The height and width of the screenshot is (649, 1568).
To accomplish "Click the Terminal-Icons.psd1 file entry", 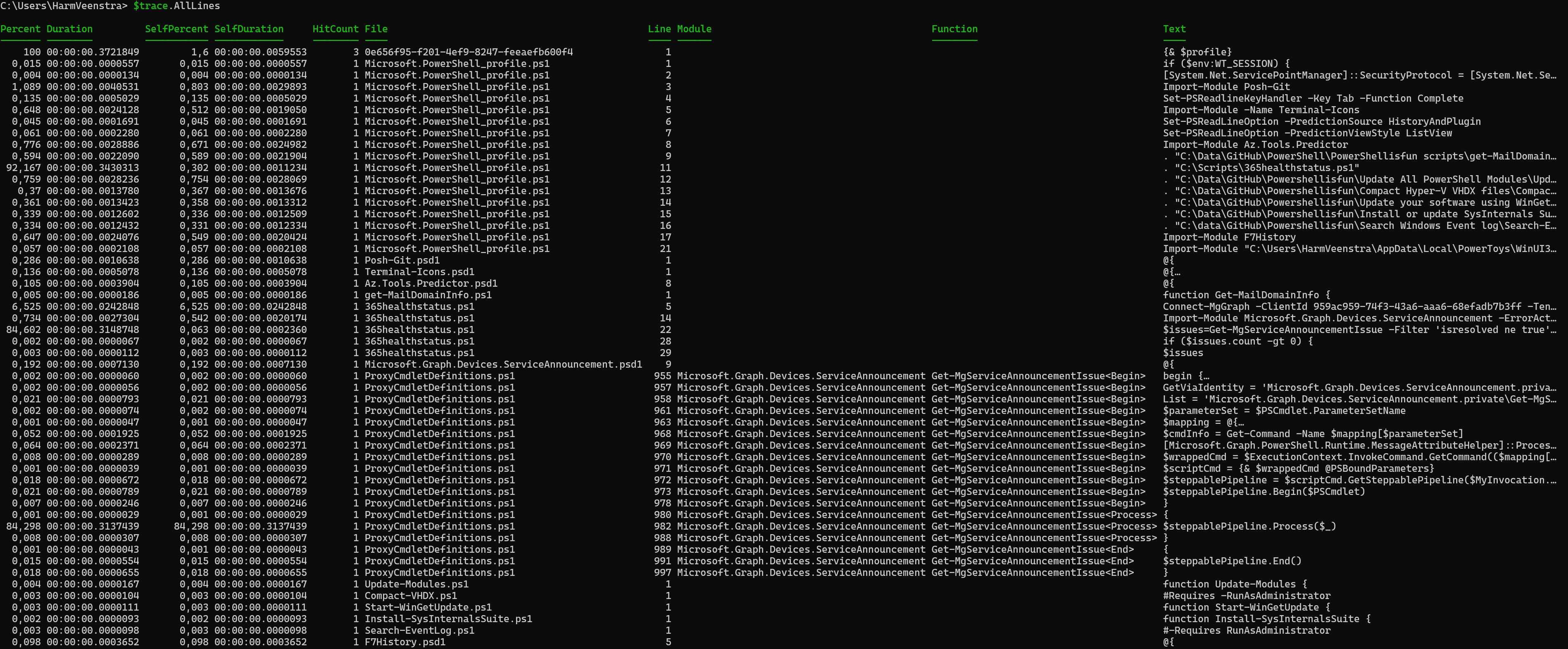I will [419, 271].
